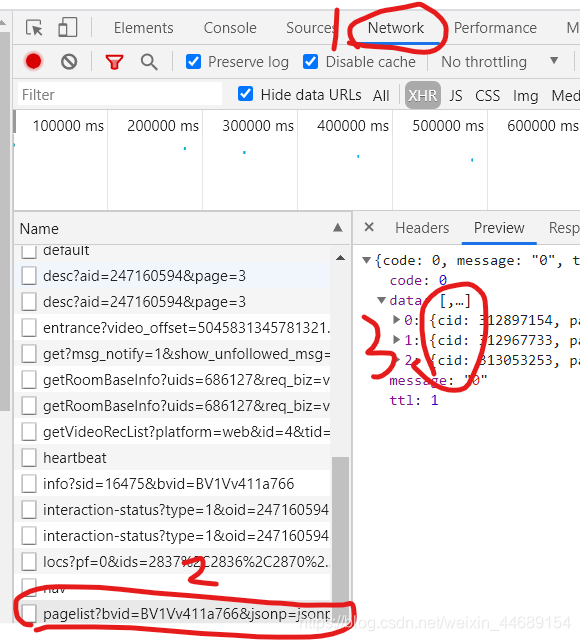Show the Headers tab of the request

[422, 228]
